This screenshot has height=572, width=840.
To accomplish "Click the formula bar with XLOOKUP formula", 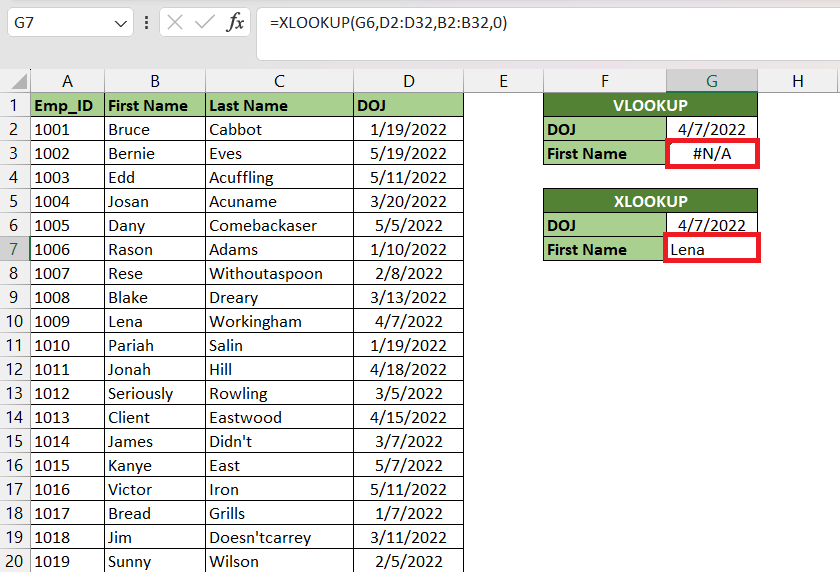I will coord(548,34).
